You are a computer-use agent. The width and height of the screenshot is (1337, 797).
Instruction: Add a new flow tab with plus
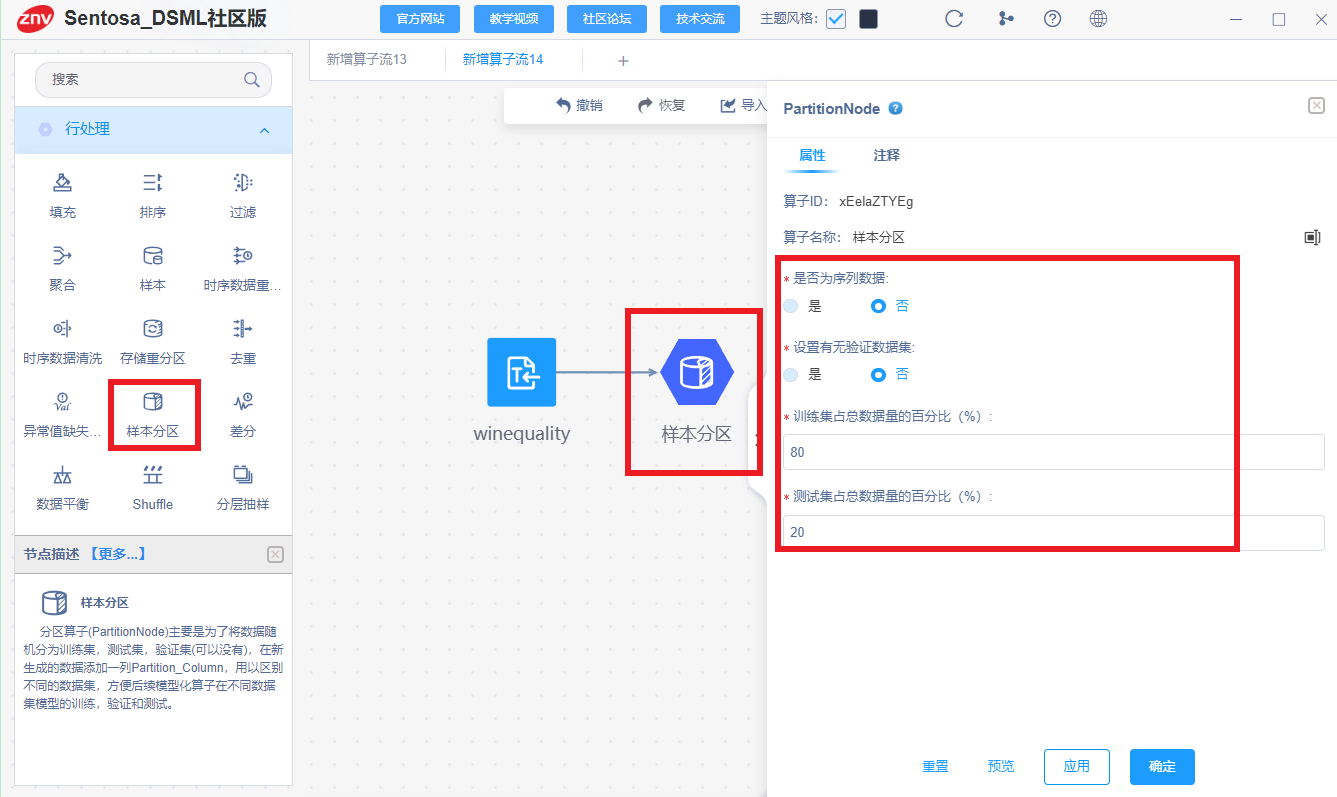(x=623, y=61)
